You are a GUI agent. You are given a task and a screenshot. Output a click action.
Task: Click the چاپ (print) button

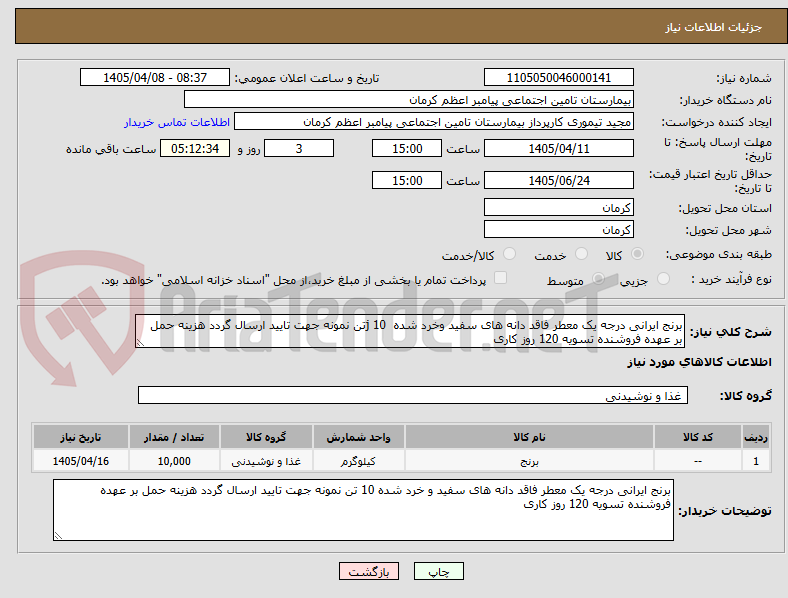[x=438, y=571]
